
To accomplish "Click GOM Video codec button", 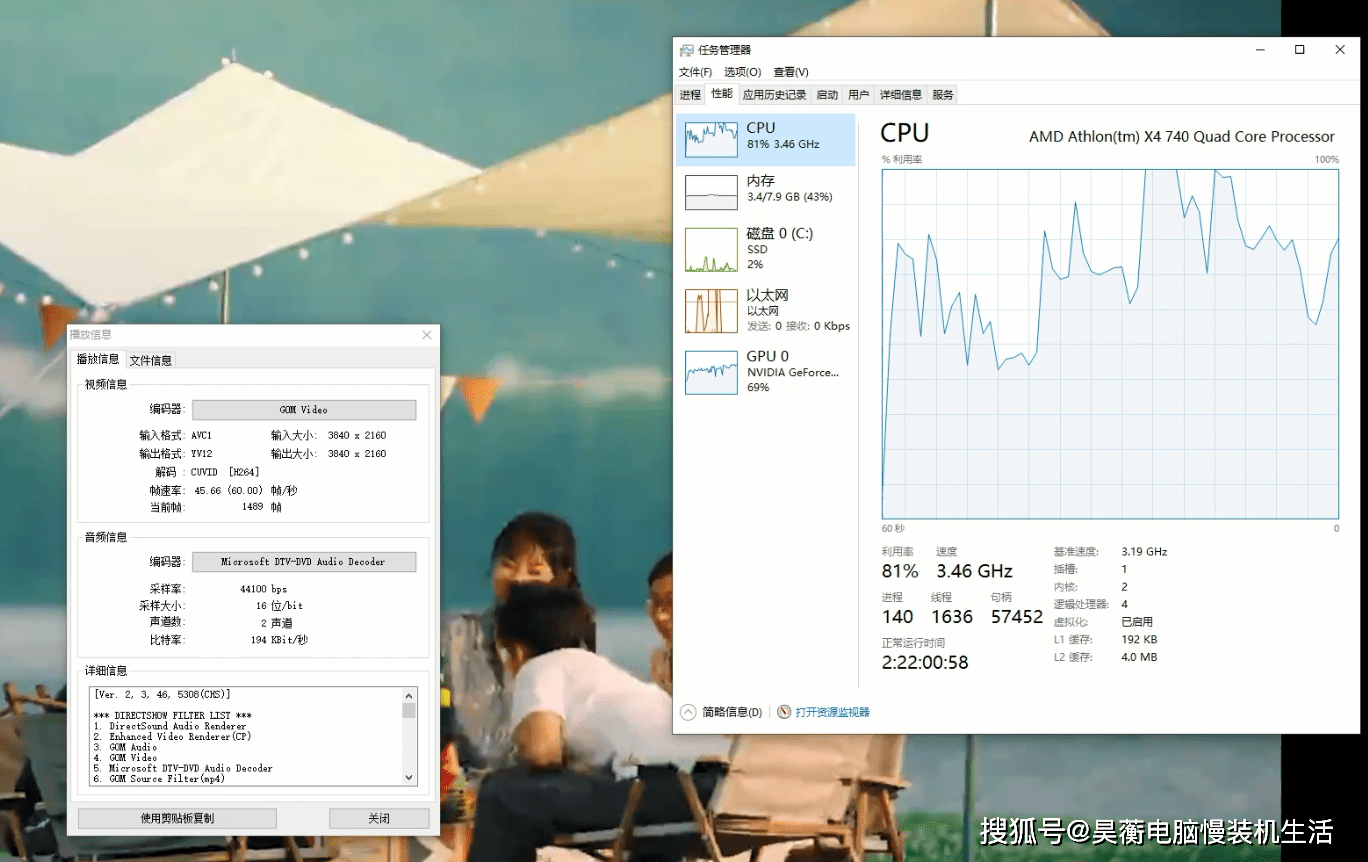I will [x=304, y=410].
